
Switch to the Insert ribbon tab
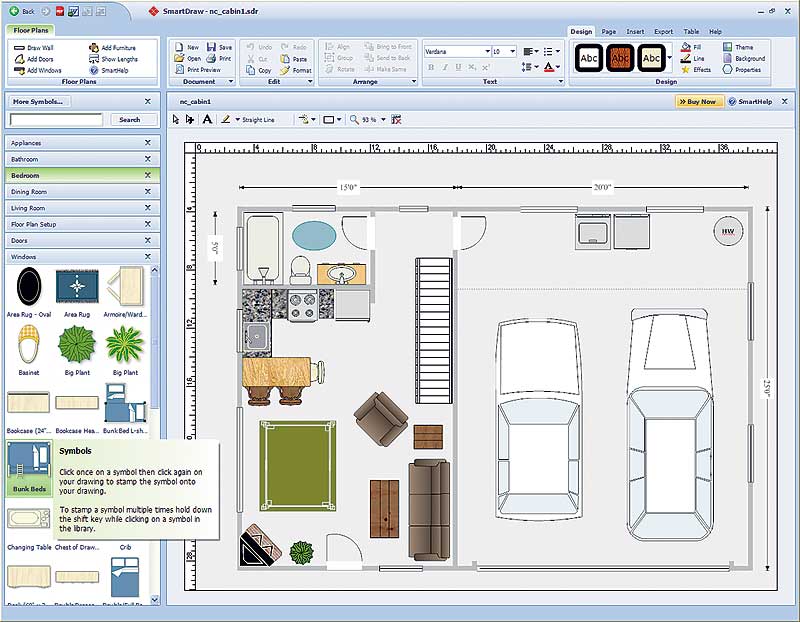[x=635, y=32]
